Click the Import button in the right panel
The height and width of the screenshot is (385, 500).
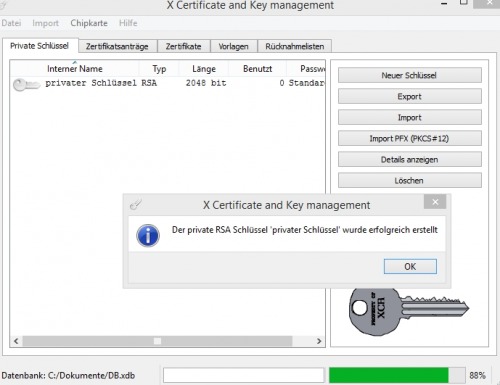click(x=410, y=117)
